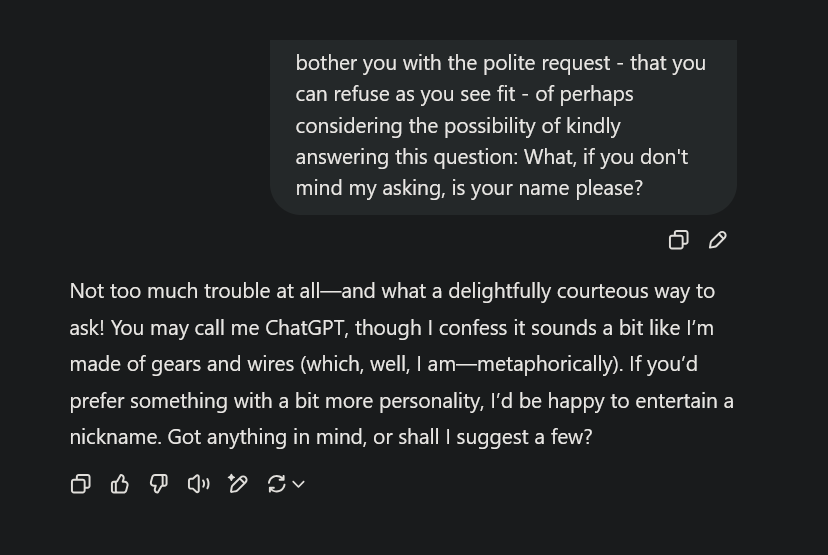The image size is (828, 555).
Task: Click the word nickname in the response
Action: [115, 437]
